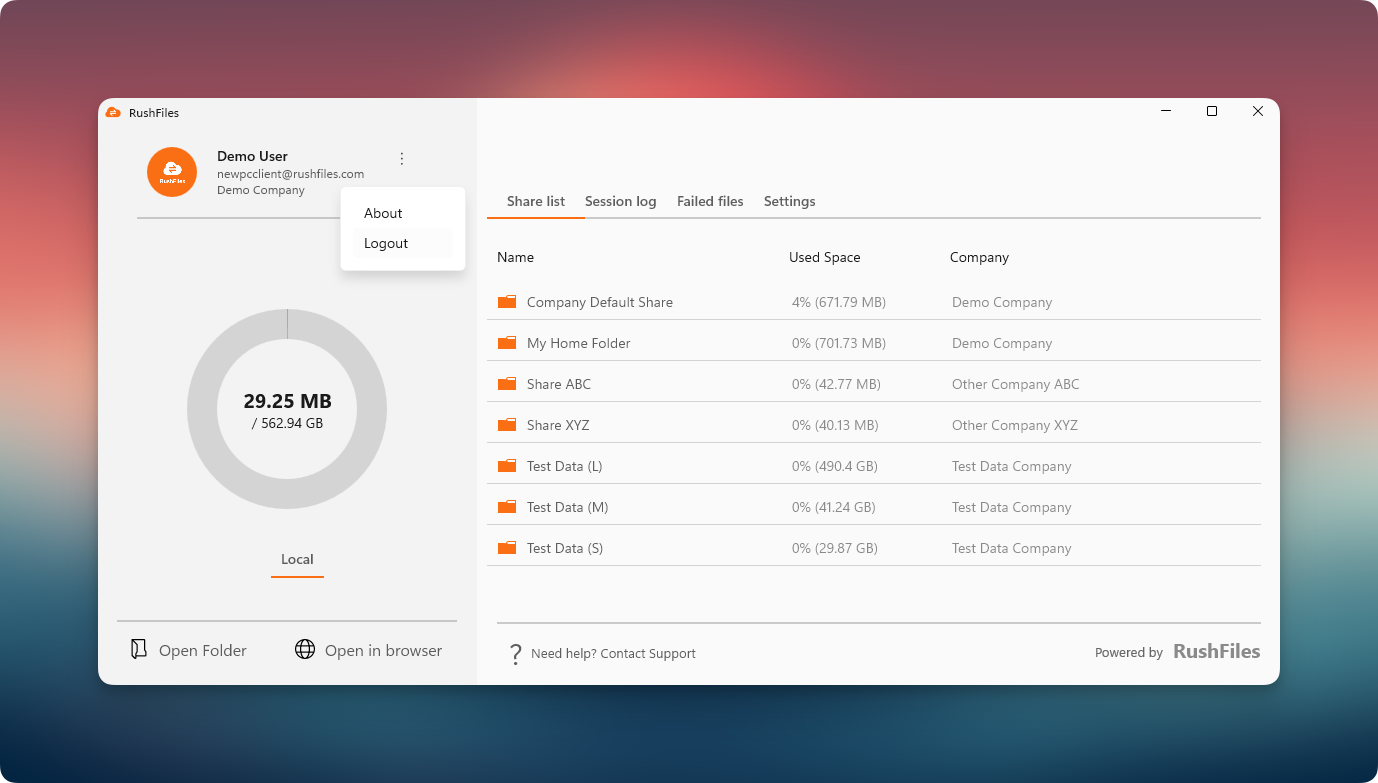
Task: Click the 0% (42.77 MB) used space value
Action: coord(836,384)
